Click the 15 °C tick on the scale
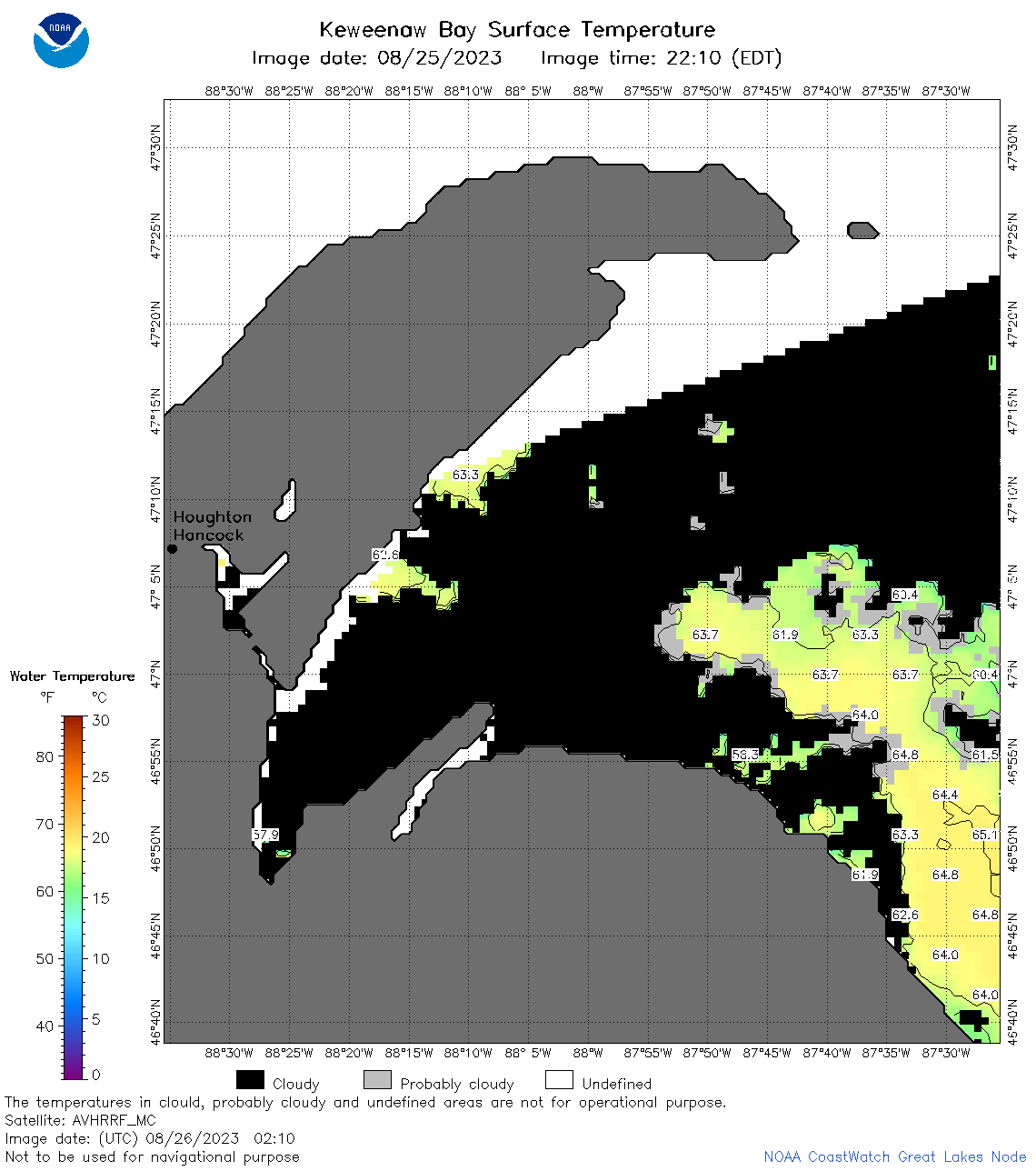This screenshot has height=1171, width=1036. [101, 898]
